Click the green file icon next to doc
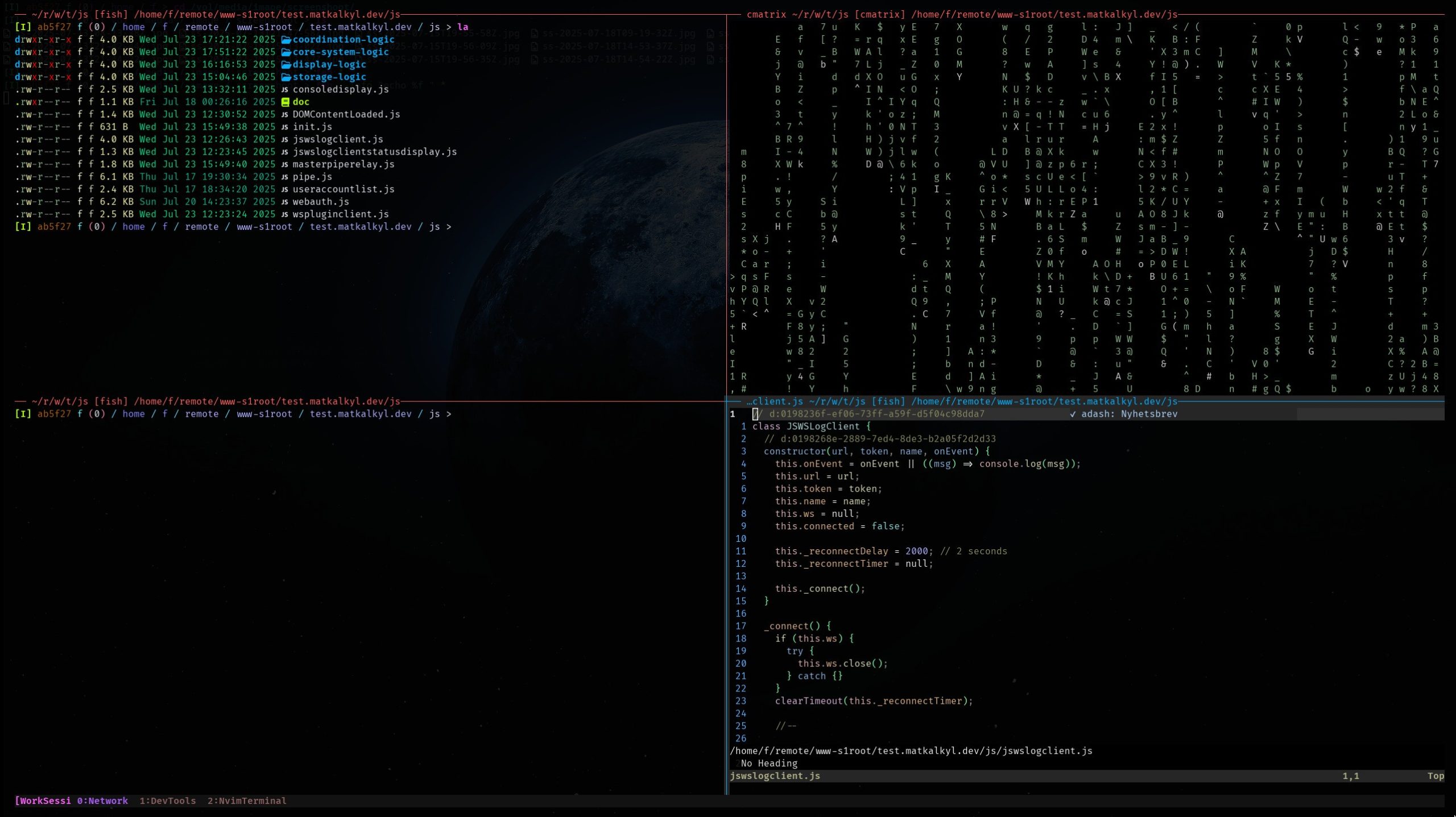 (286, 102)
